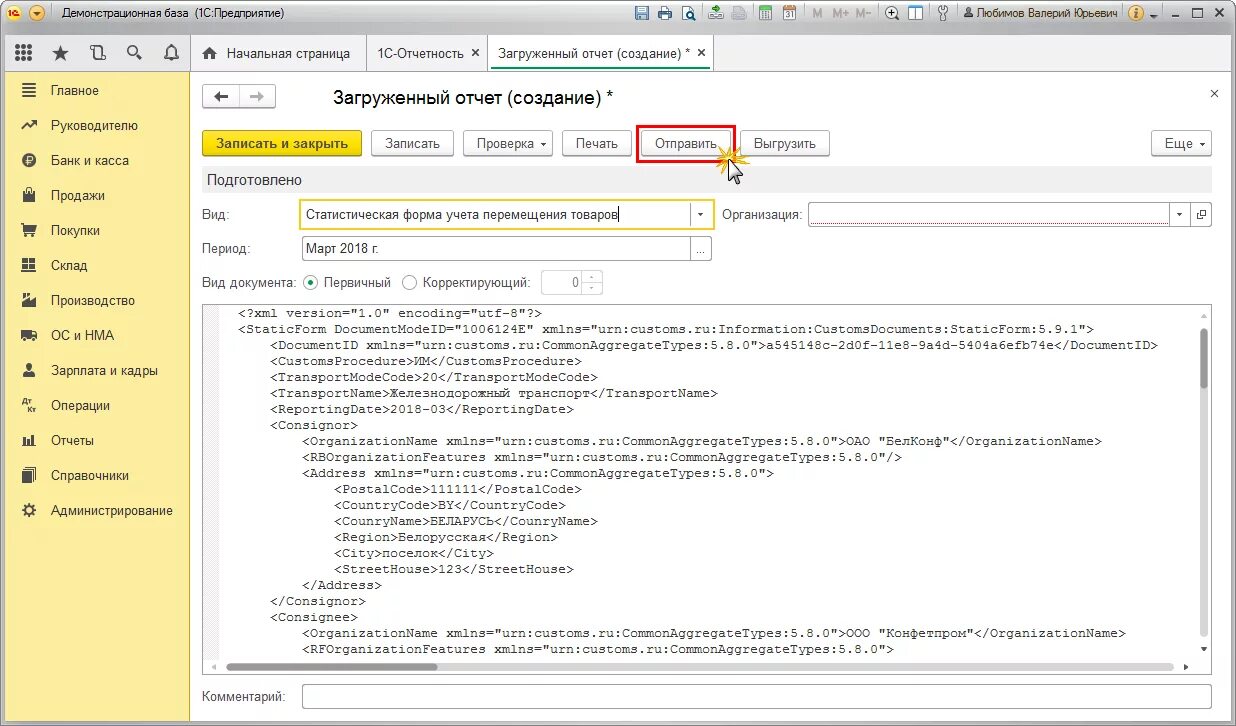This screenshot has height=726, width=1236.
Task: Open the Банк и касса section
Action: [95, 160]
